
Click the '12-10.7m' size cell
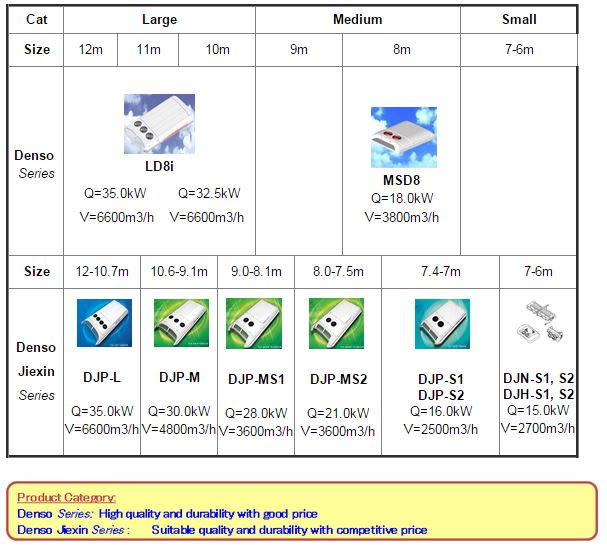point(102,271)
